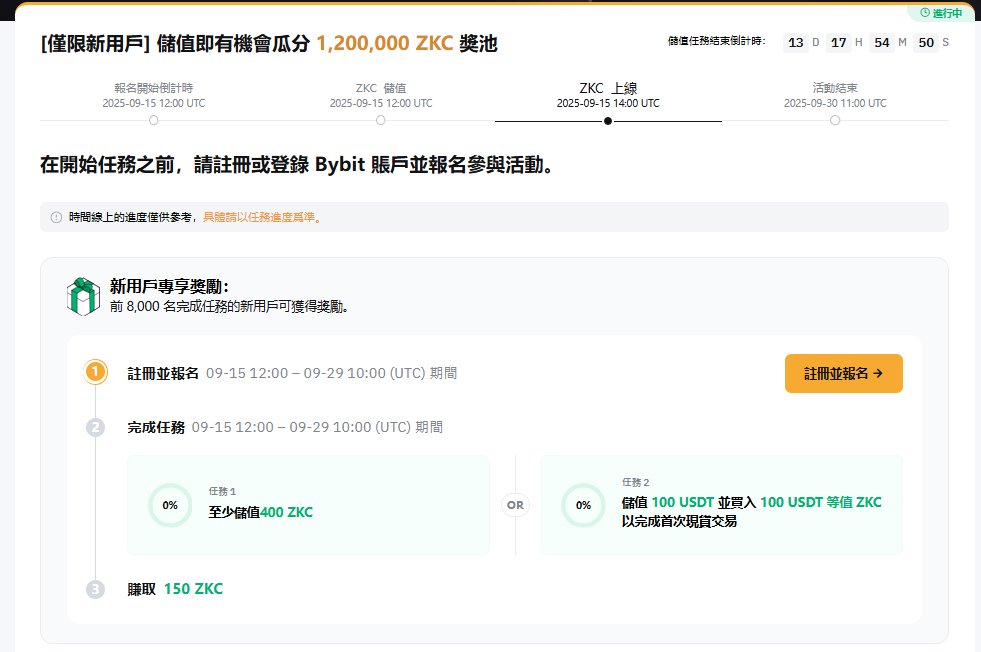This screenshot has height=652, width=981.
Task: Click the countdown days value 13
Action: (796, 43)
